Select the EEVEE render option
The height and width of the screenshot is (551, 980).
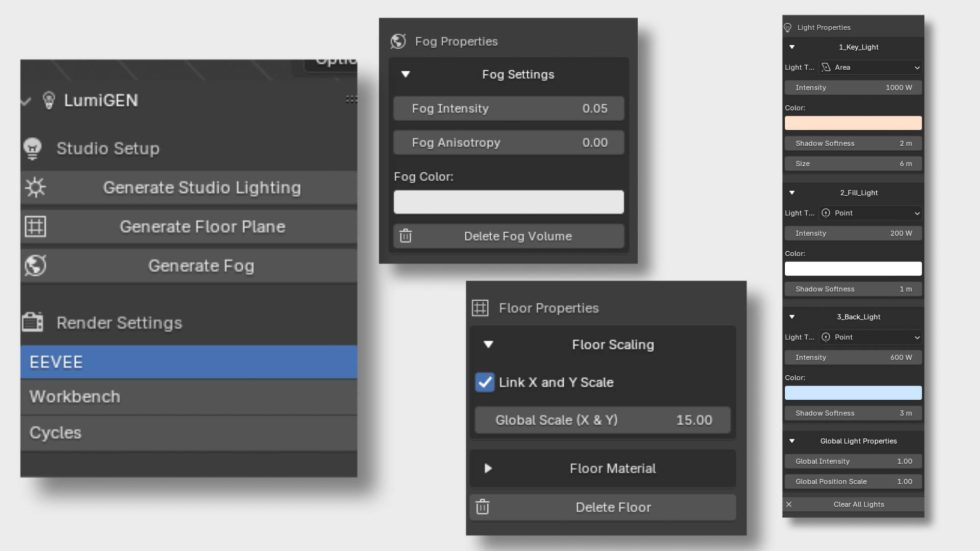pyautogui.click(x=188, y=362)
